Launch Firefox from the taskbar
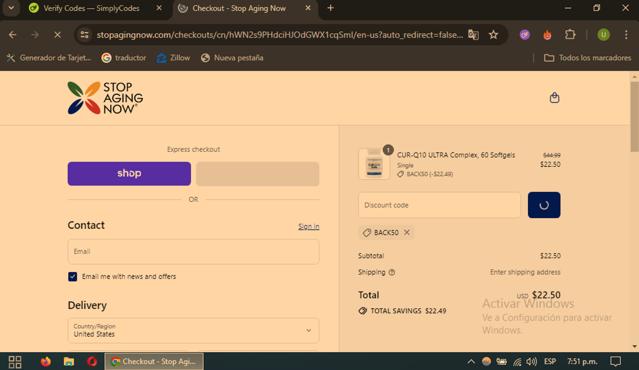 (45, 361)
